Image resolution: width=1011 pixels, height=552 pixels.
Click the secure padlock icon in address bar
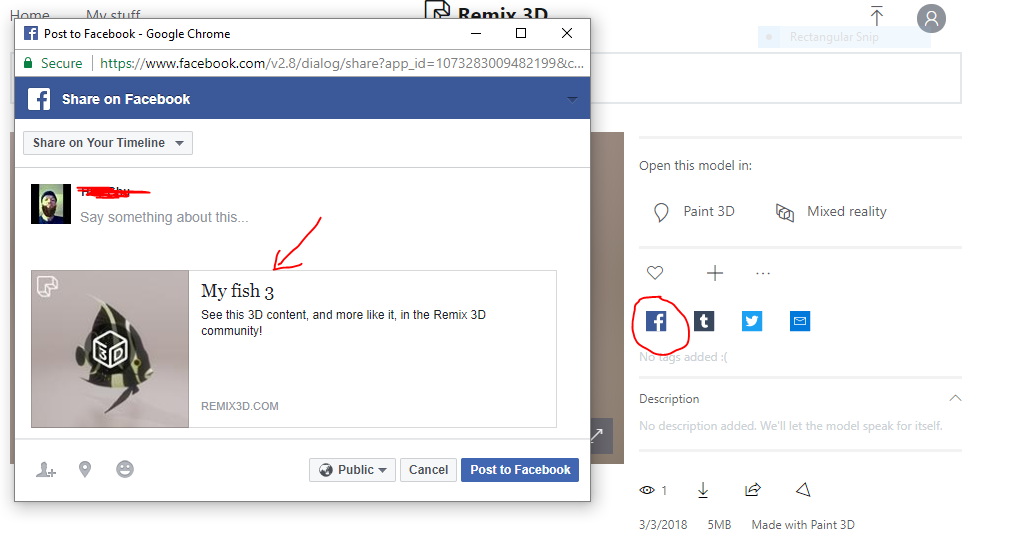pos(28,63)
